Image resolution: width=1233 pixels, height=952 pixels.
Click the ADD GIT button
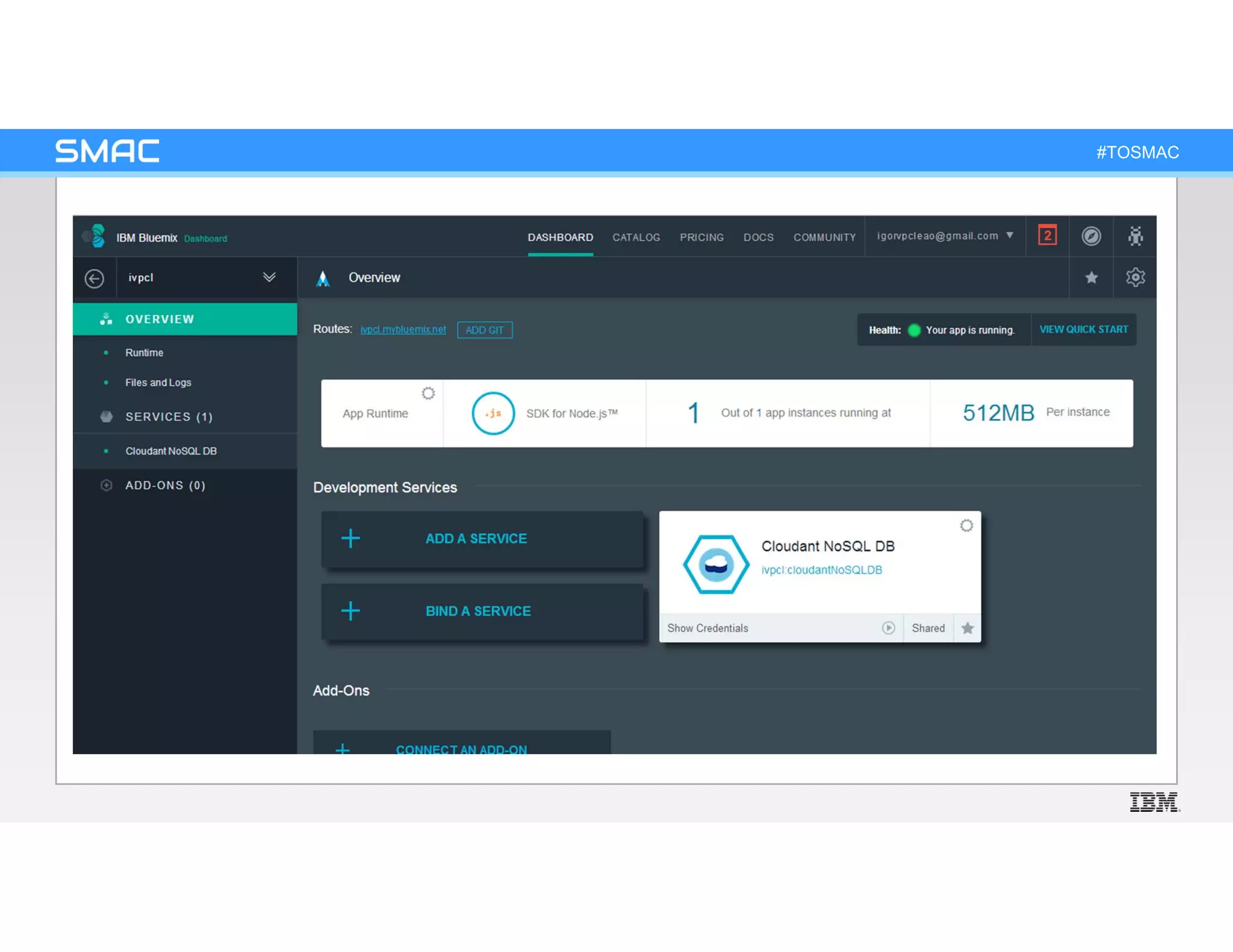click(485, 330)
